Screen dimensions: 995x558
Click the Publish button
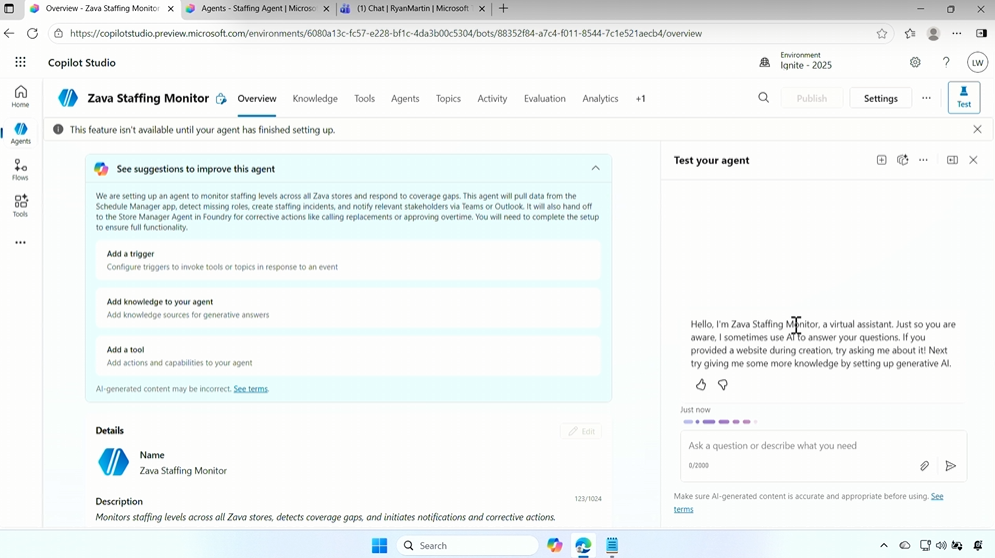click(812, 98)
